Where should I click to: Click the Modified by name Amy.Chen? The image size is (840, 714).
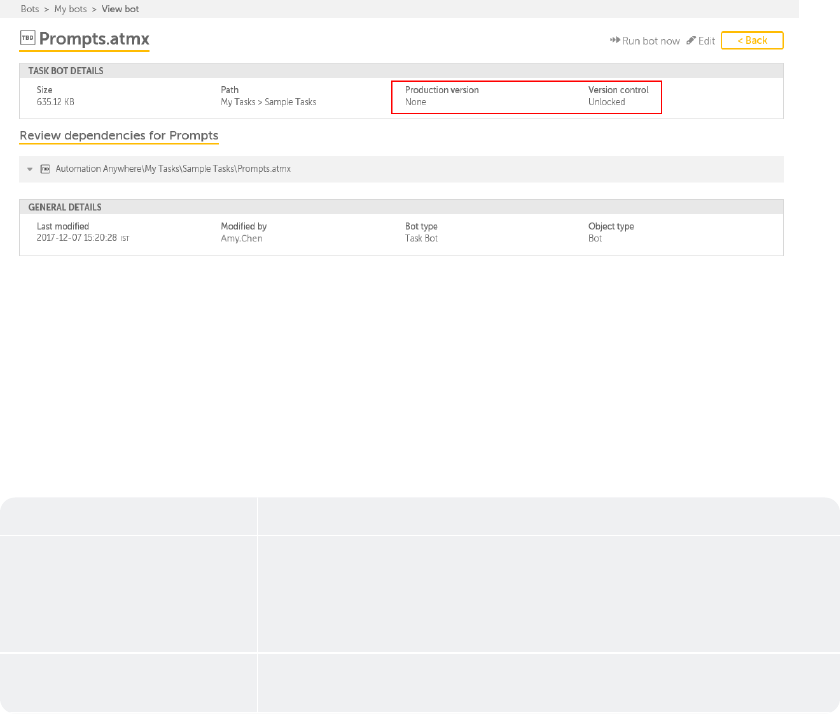click(242, 239)
